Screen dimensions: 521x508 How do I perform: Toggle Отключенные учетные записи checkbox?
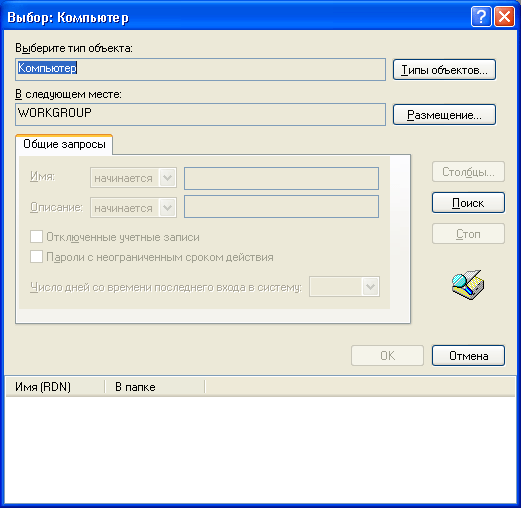coord(36,237)
